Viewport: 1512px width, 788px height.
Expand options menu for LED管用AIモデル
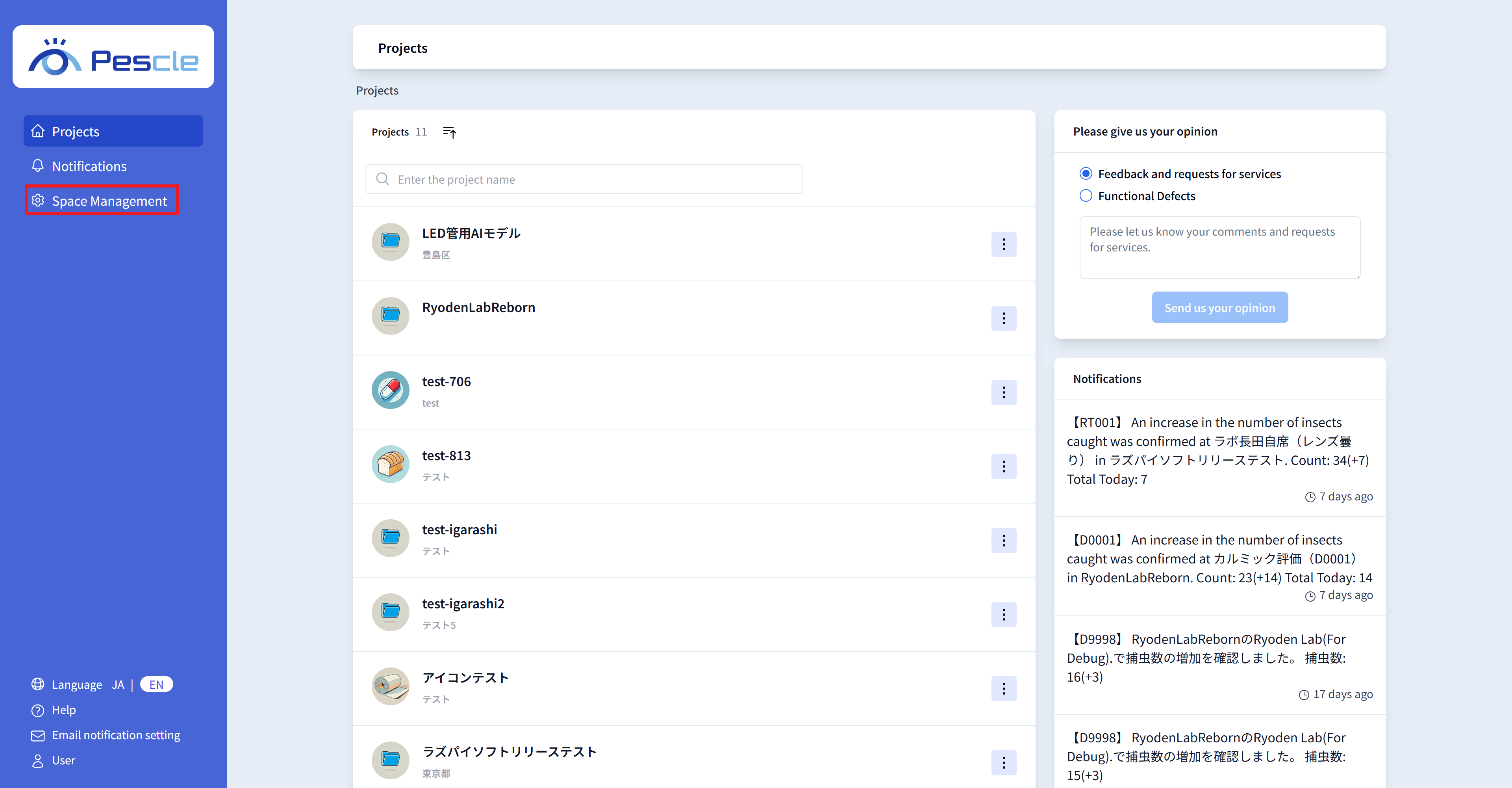[1004, 244]
